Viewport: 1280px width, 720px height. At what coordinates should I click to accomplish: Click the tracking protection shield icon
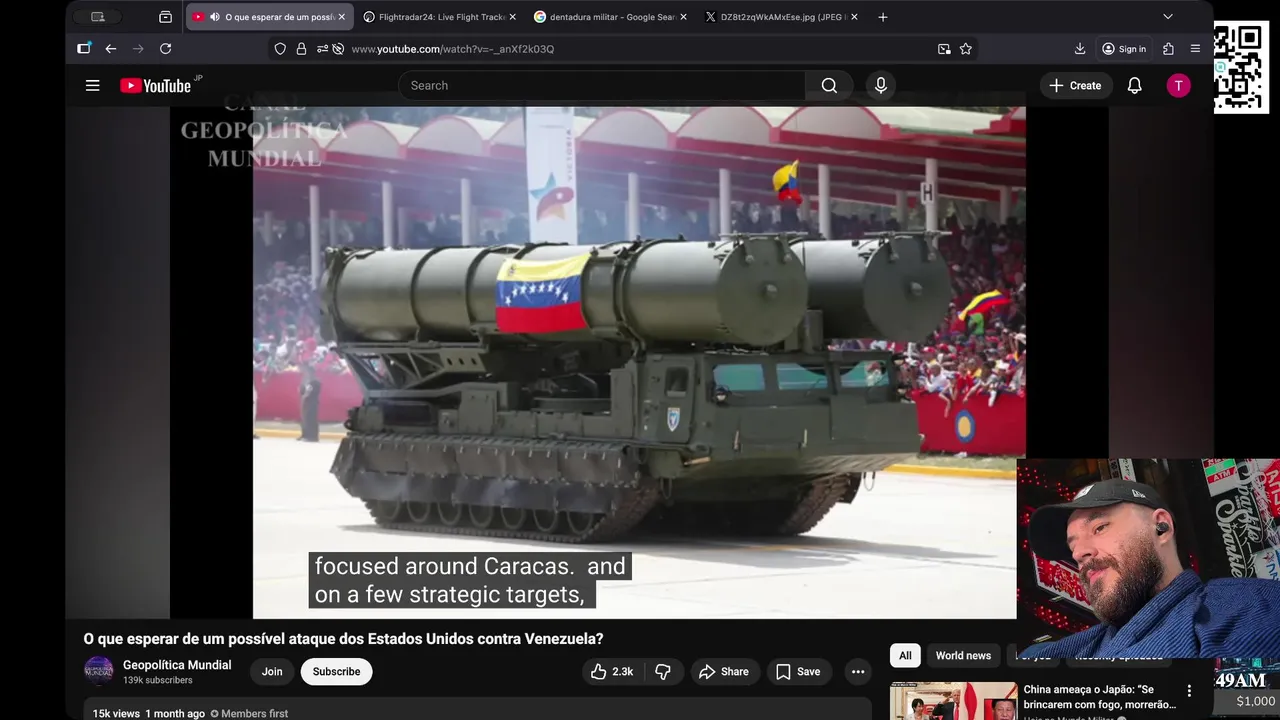pyautogui.click(x=280, y=49)
